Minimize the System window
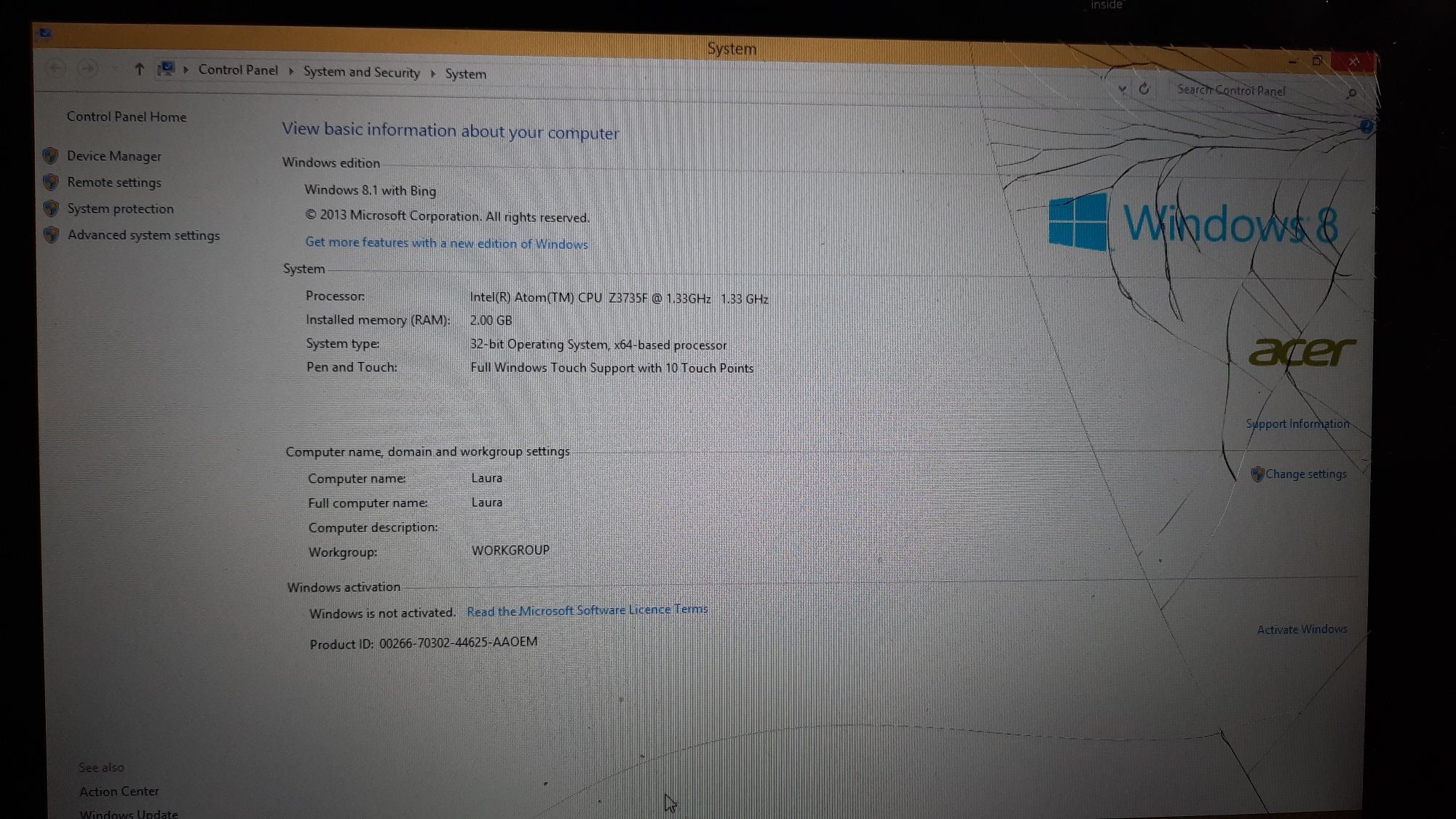 click(x=1291, y=61)
